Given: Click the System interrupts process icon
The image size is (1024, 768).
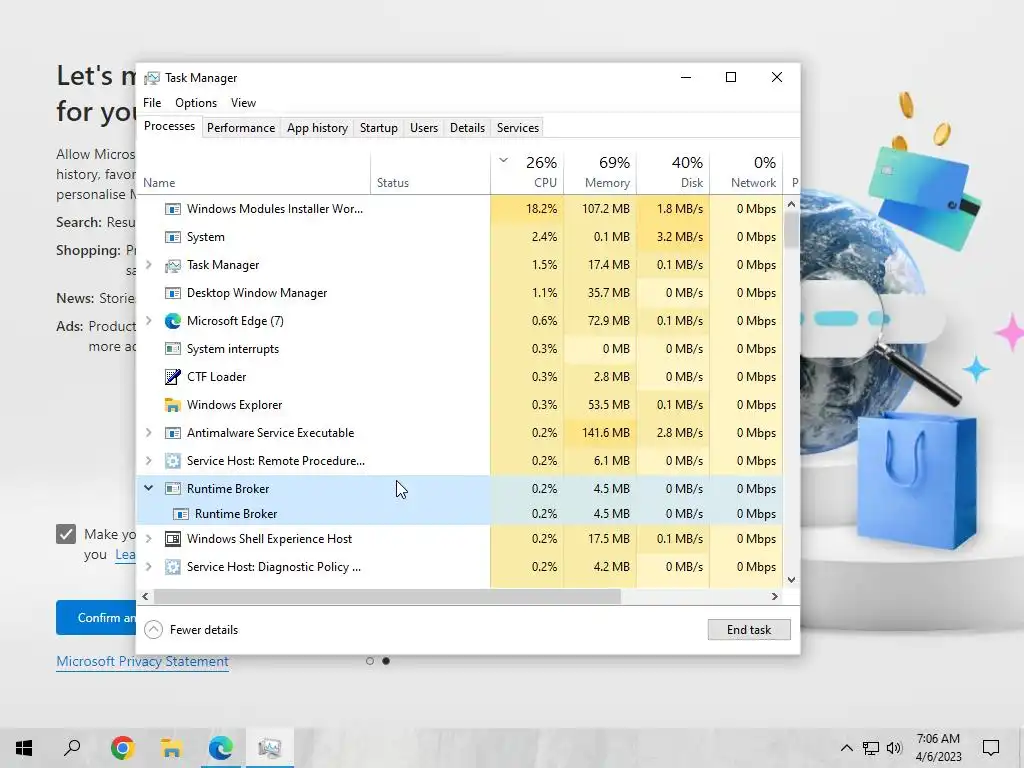Looking at the screenshot, I should [172, 349].
